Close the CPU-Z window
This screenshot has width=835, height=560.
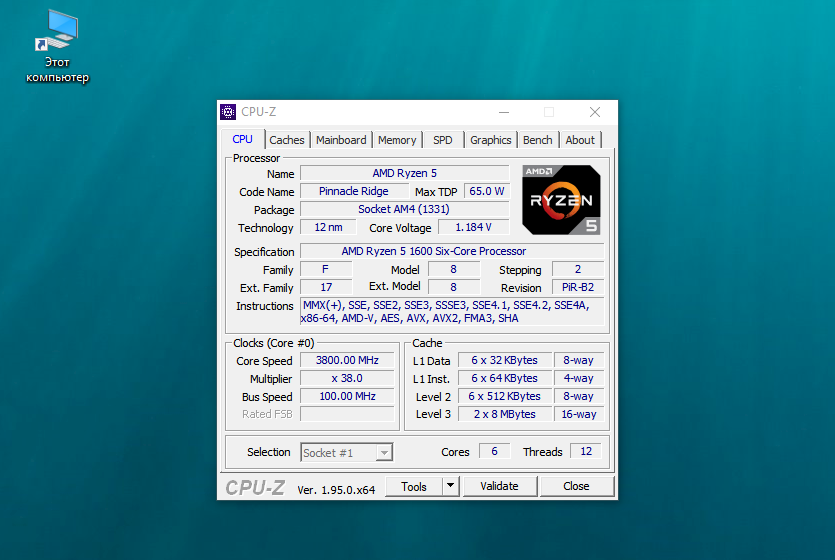pyautogui.click(x=595, y=112)
